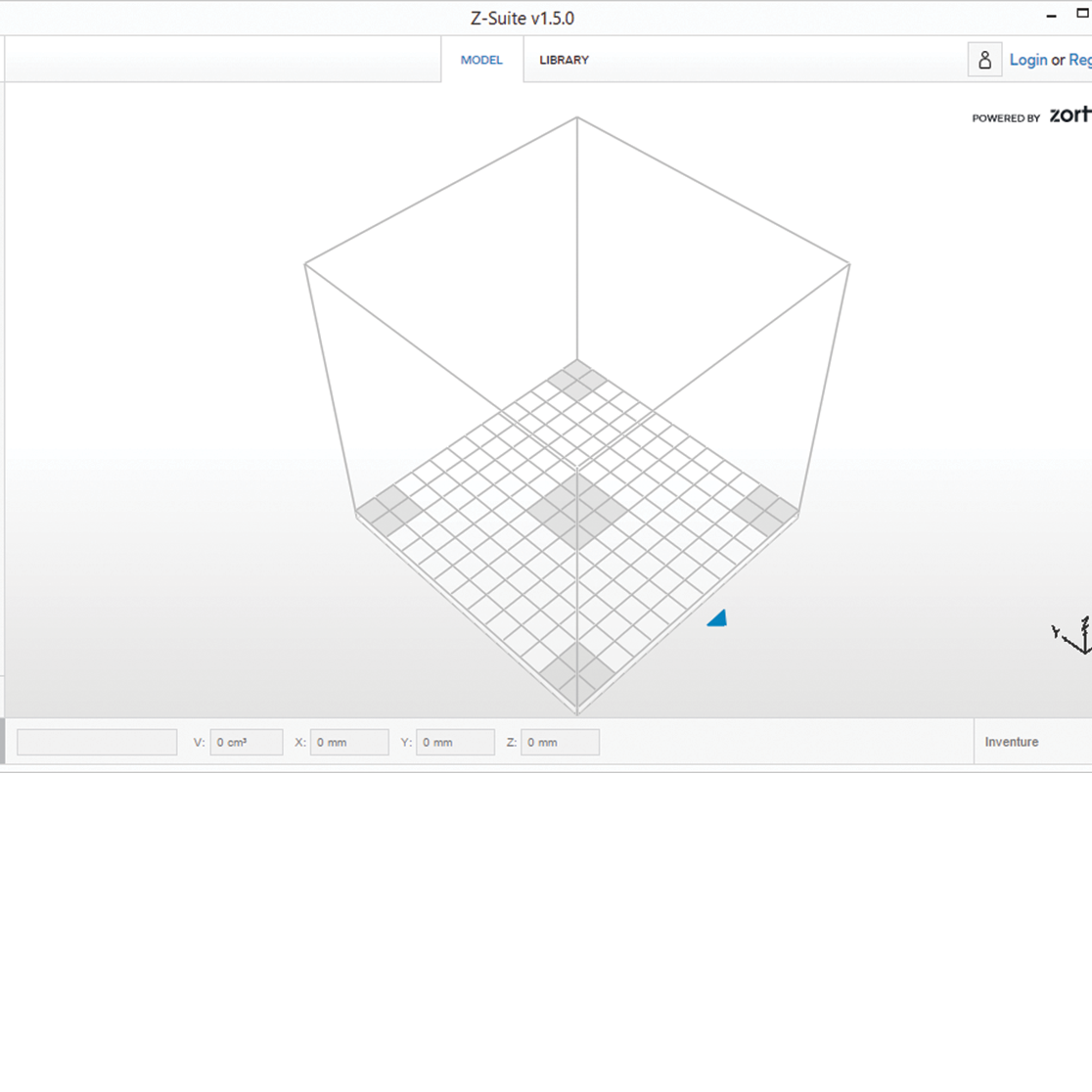1092x1092 pixels.
Task: Open the Login link
Action: [1028, 60]
